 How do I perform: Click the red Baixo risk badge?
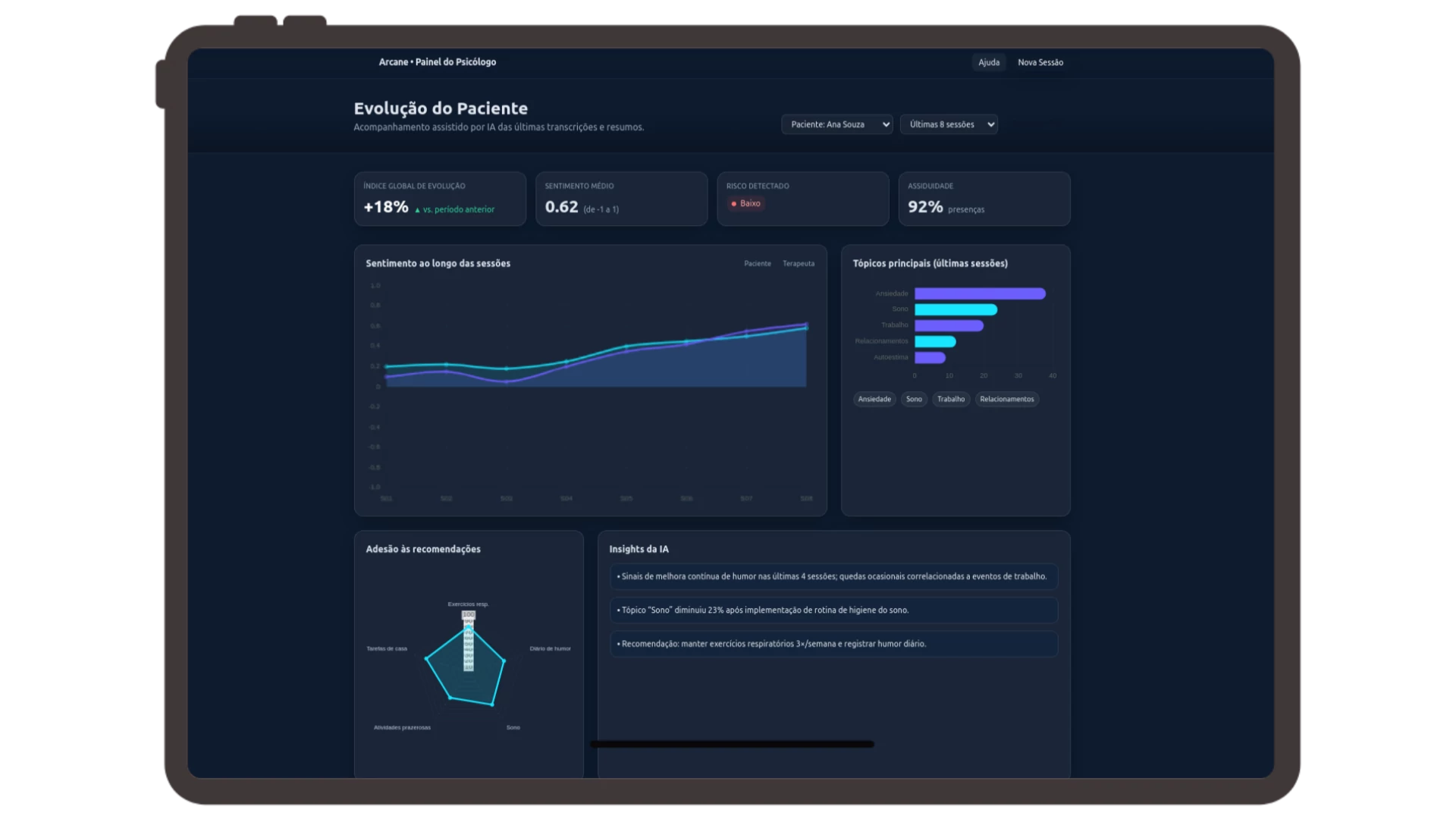(x=745, y=203)
